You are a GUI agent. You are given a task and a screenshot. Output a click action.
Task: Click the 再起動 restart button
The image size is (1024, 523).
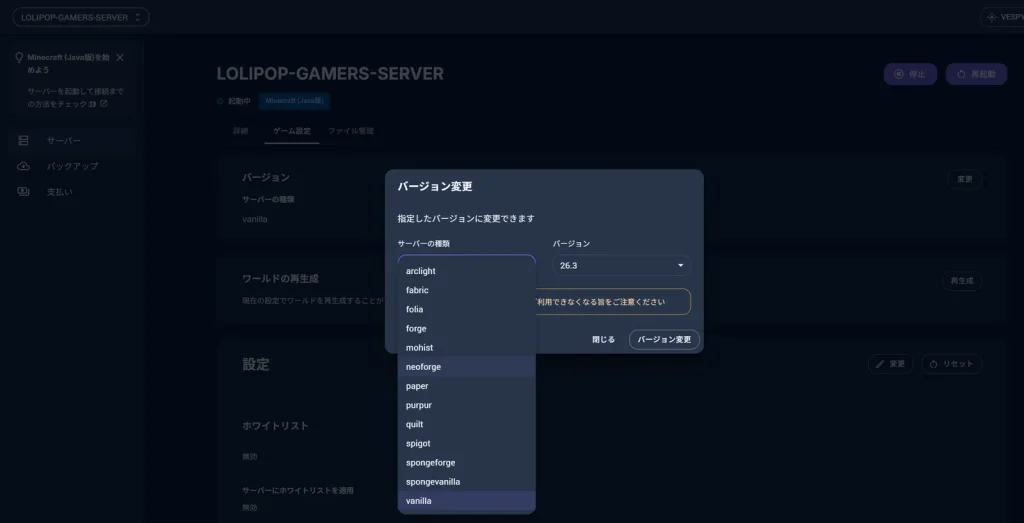tap(976, 74)
